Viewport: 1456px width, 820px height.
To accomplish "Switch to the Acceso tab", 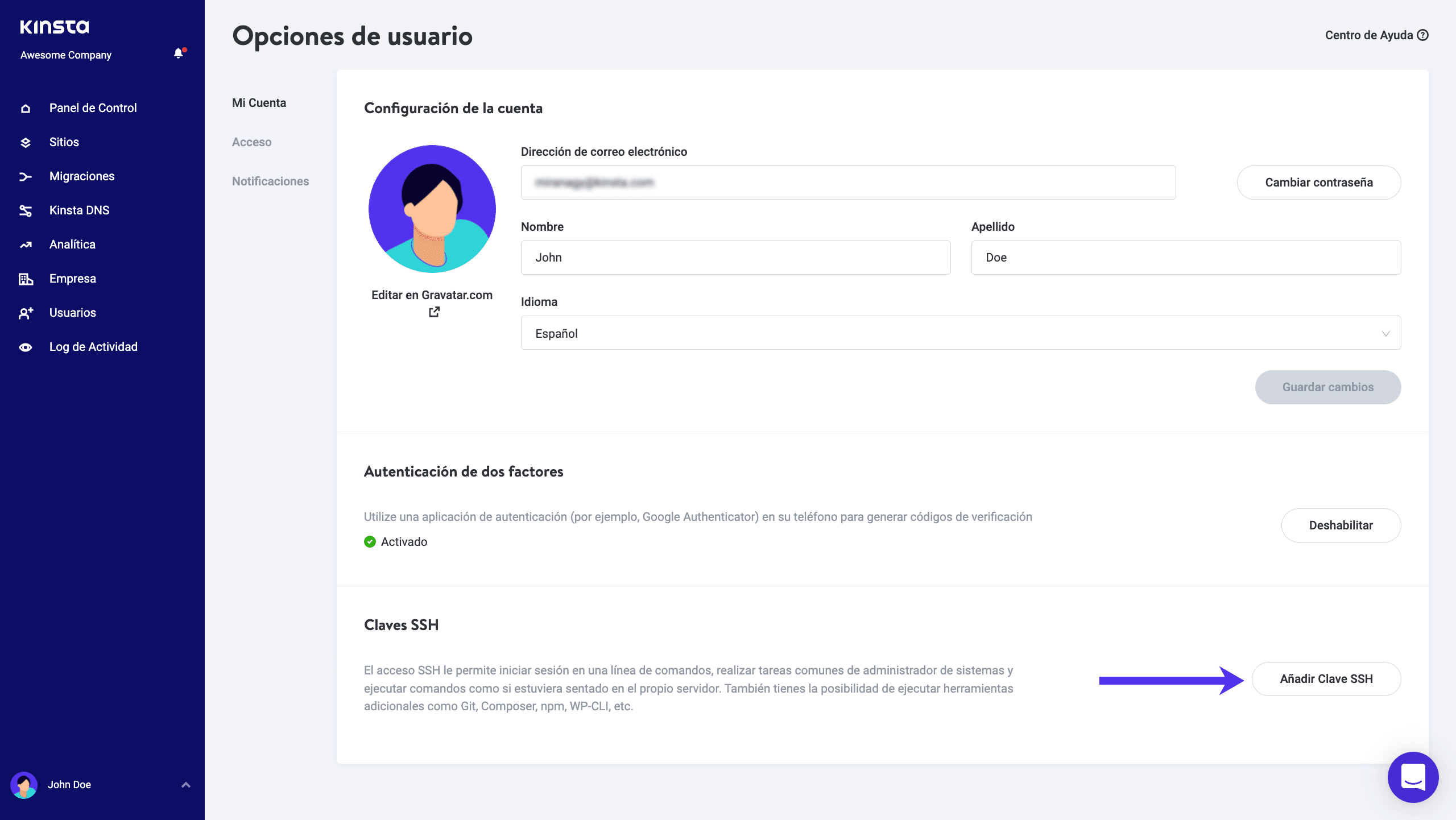I will (x=251, y=142).
